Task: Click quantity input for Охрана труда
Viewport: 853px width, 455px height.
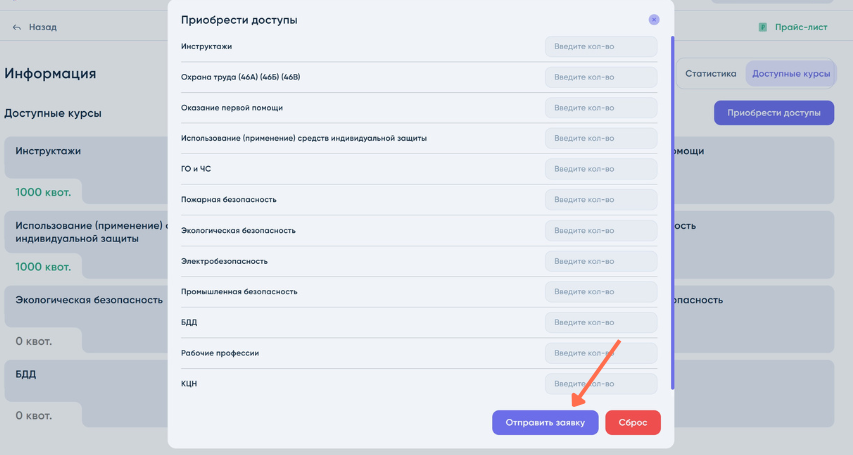Action: click(601, 77)
